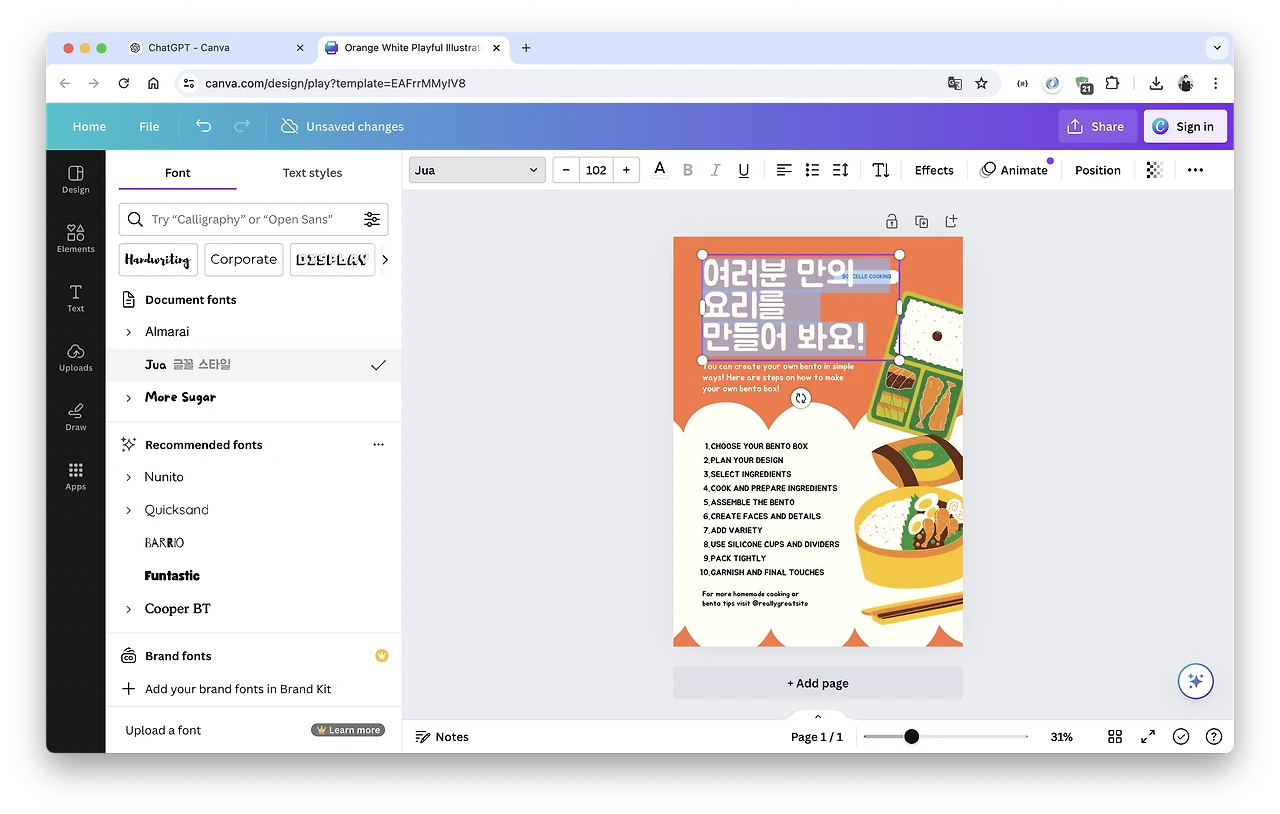The height and width of the screenshot is (814, 1280).
Task: Open grid view of pages
Action: pos(1115,737)
